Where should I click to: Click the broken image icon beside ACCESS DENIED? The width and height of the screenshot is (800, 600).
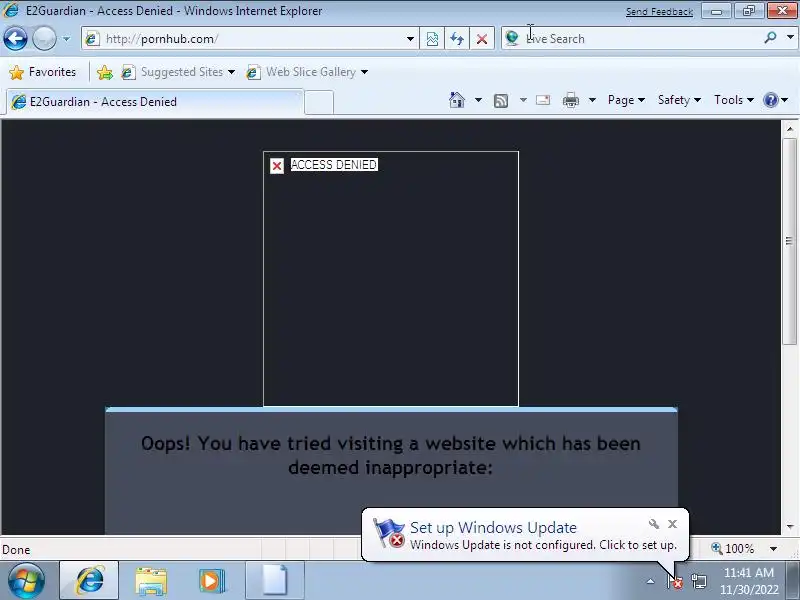pyautogui.click(x=277, y=166)
